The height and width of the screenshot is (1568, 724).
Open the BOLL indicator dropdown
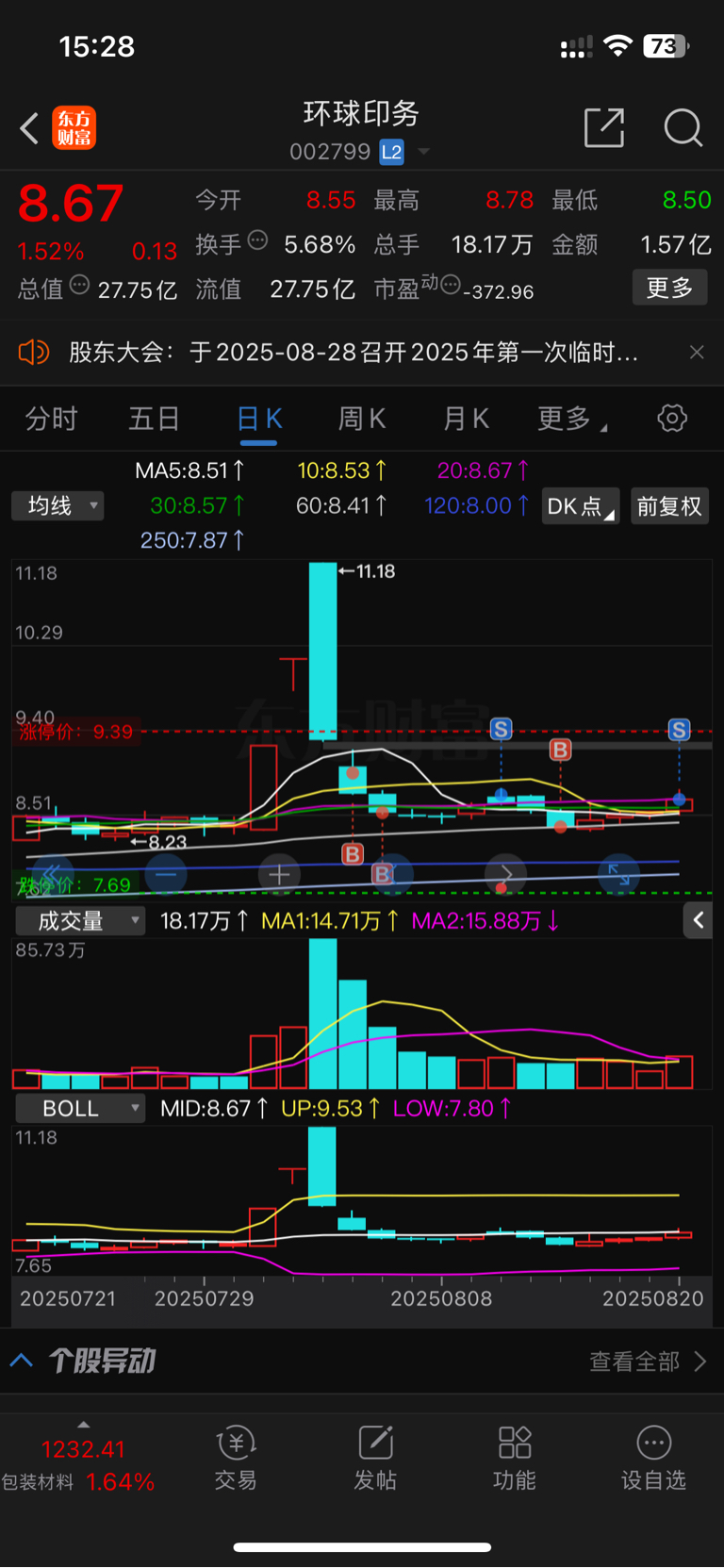click(80, 1108)
